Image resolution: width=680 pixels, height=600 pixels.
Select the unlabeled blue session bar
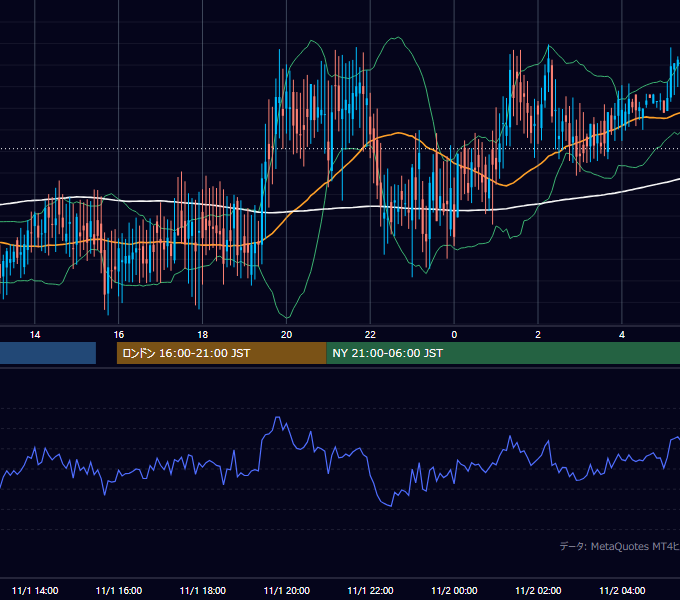48,353
